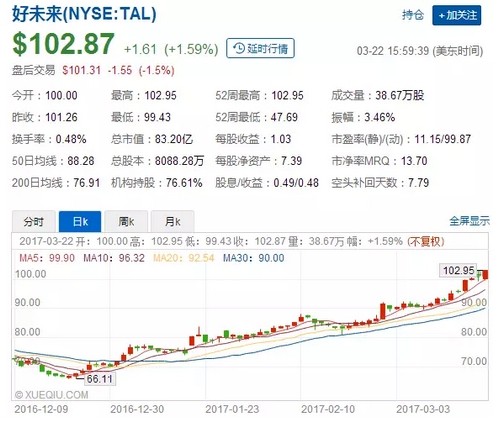The width and height of the screenshot is (503, 437).
Task: Click the 全屏显示 fullscreen link
Action: point(469,221)
